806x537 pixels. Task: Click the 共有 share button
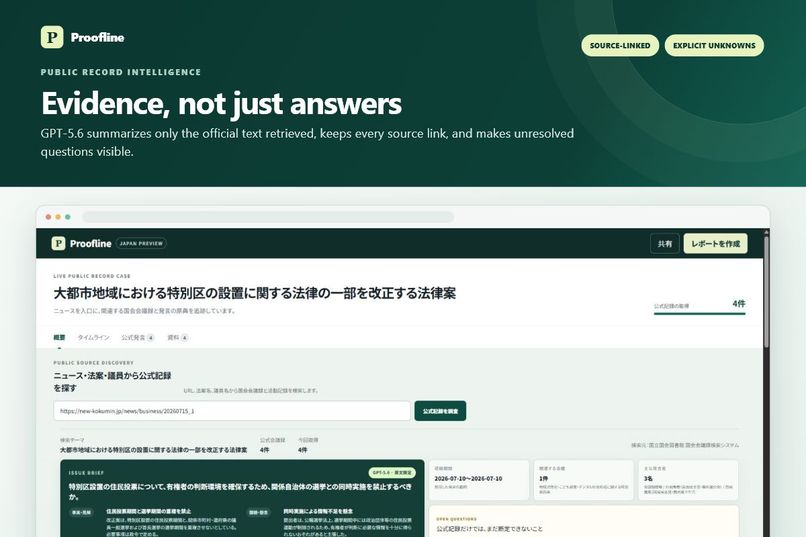click(665, 244)
